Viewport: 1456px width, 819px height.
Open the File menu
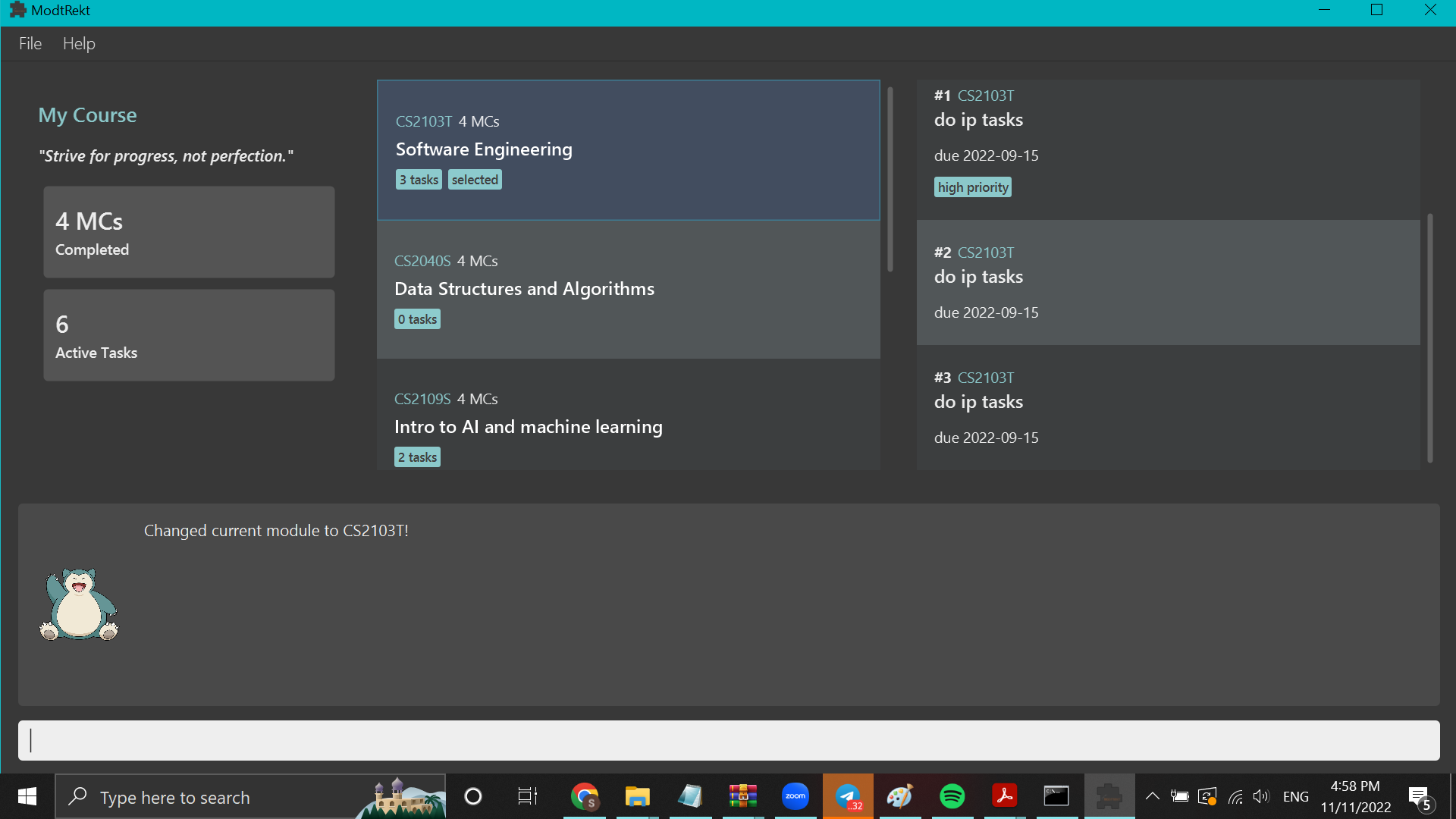point(30,43)
